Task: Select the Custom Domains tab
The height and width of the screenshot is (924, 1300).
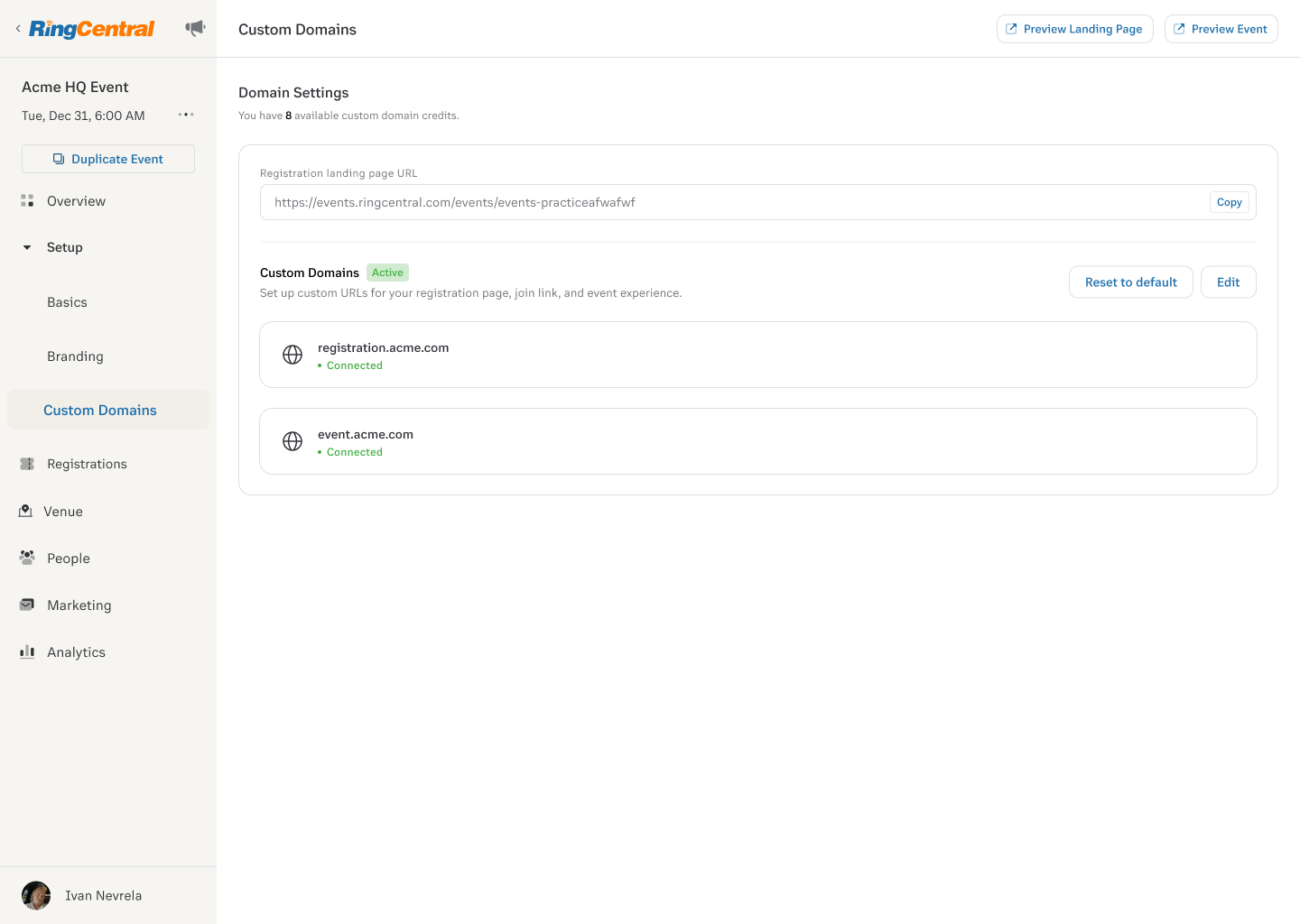Action: 99,410
